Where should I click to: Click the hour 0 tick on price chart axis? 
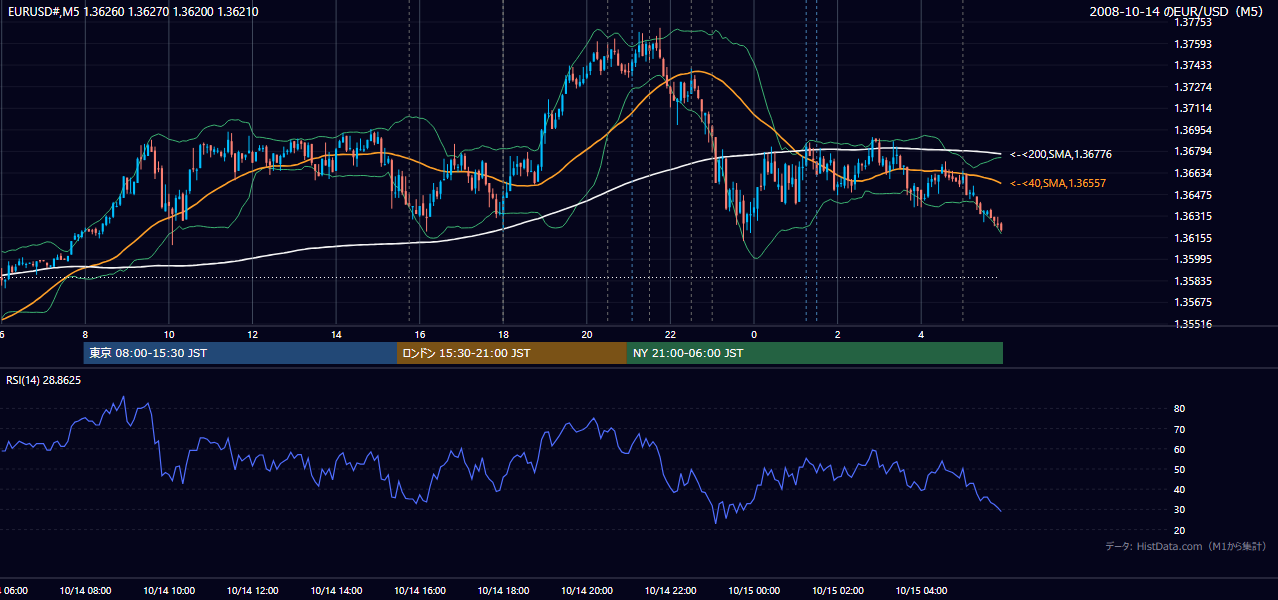(x=754, y=335)
